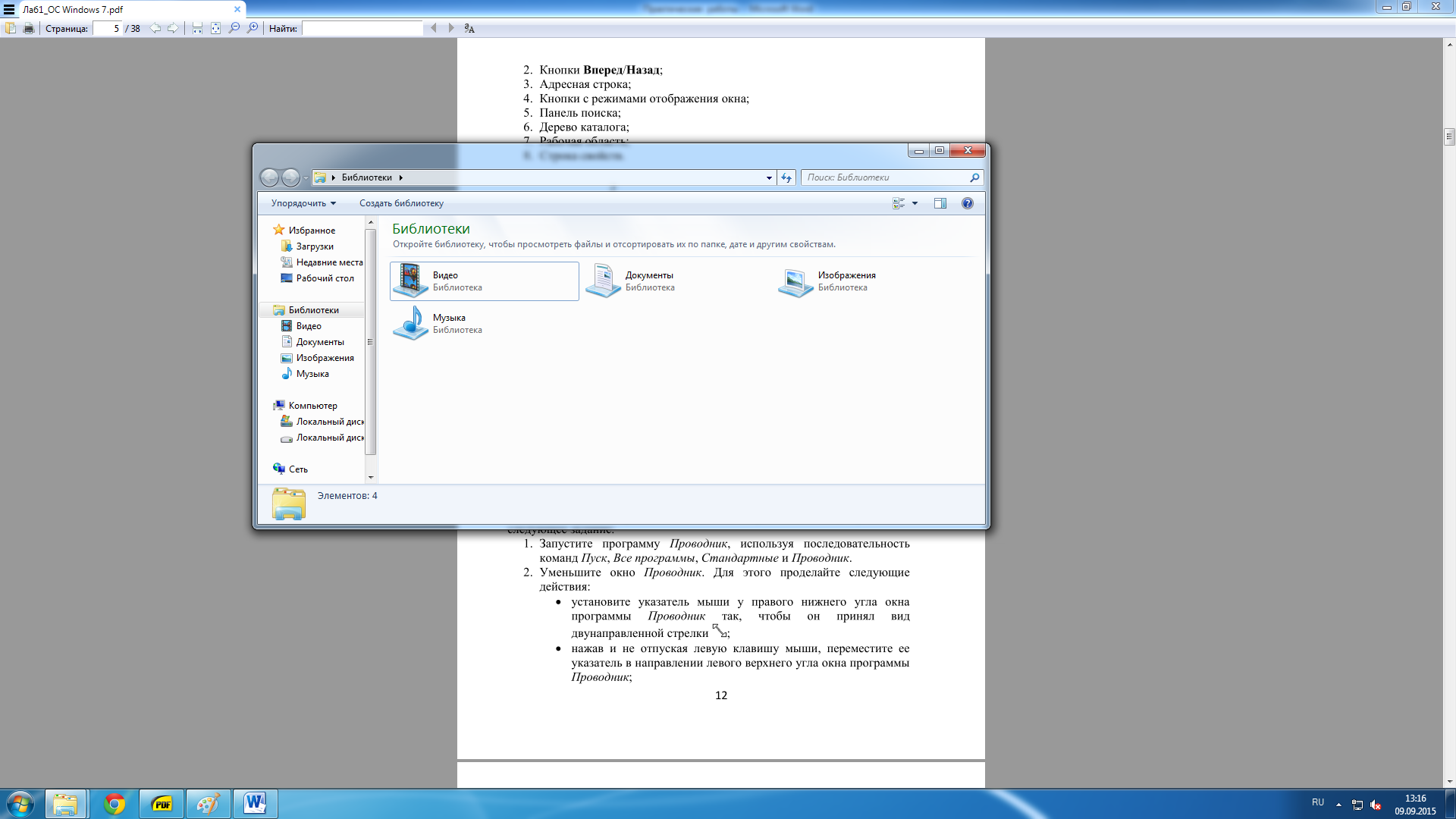Image resolution: width=1456 pixels, height=819 pixels.
Task: Click the search magnifier in Explorer
Action: coord(974,177)
